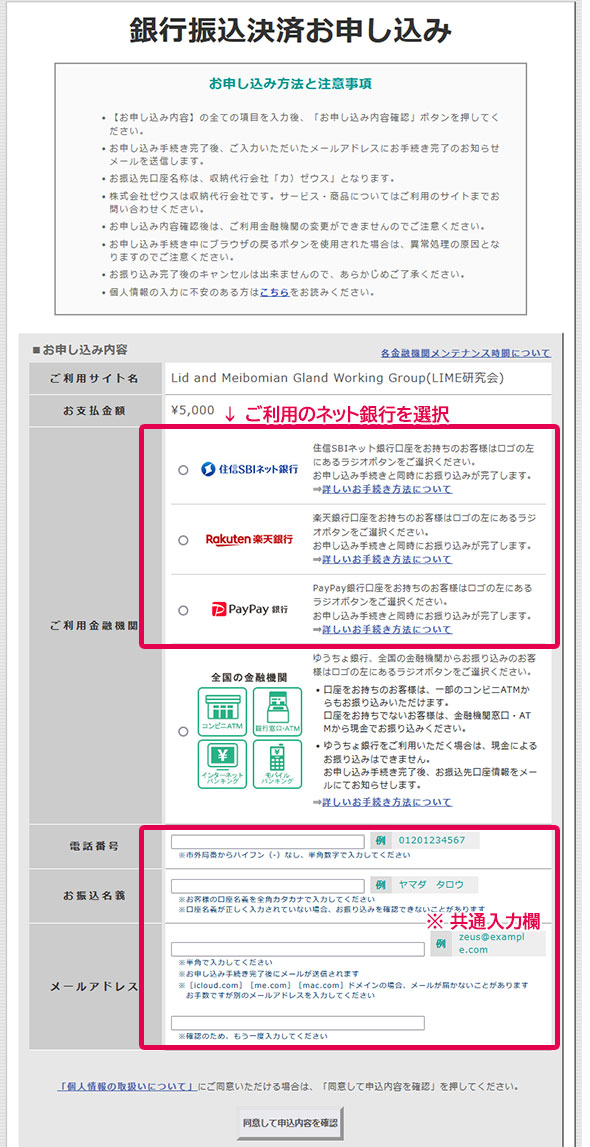Click the Rakuten 楽天銀行 logo
This screenshot has height=1147, width=590.
[x=249, y=539]
